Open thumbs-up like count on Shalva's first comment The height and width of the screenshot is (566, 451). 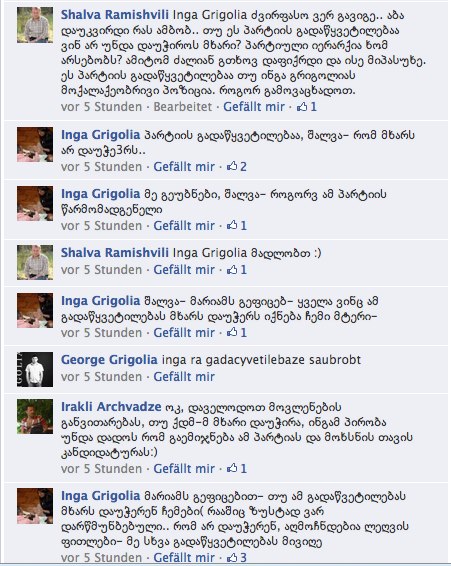point(307,107)
